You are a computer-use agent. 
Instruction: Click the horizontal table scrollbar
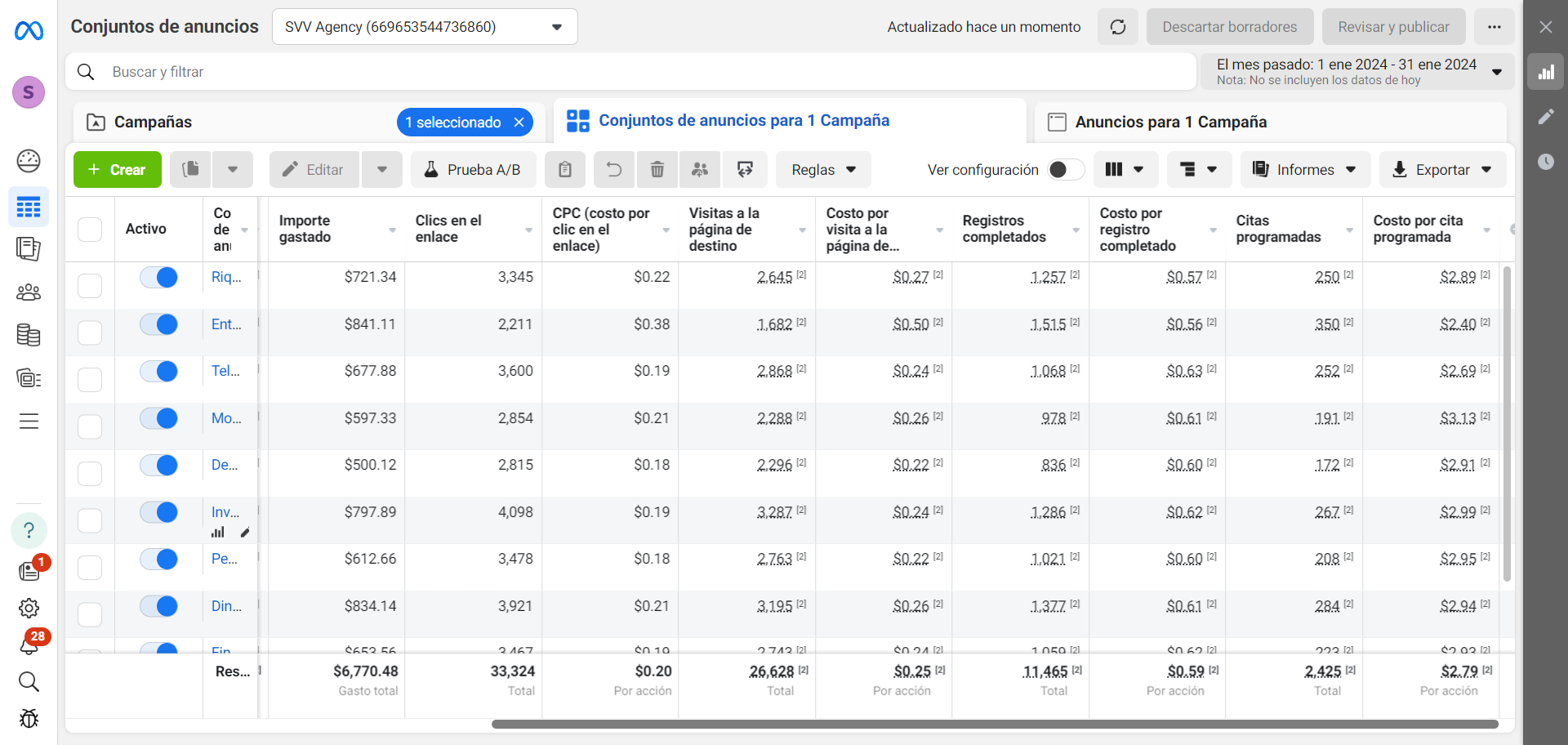pyautogui.click(x=995, y=724)
